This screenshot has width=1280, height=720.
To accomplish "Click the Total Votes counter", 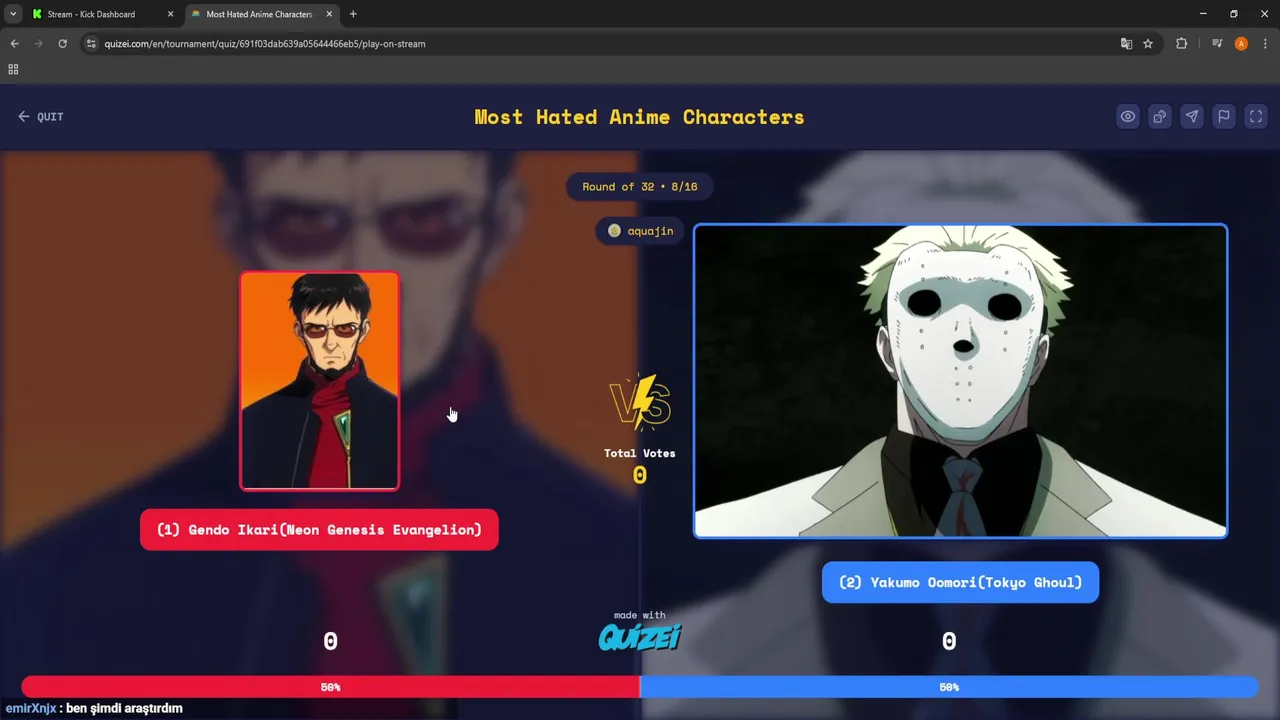I will (640, 466).
